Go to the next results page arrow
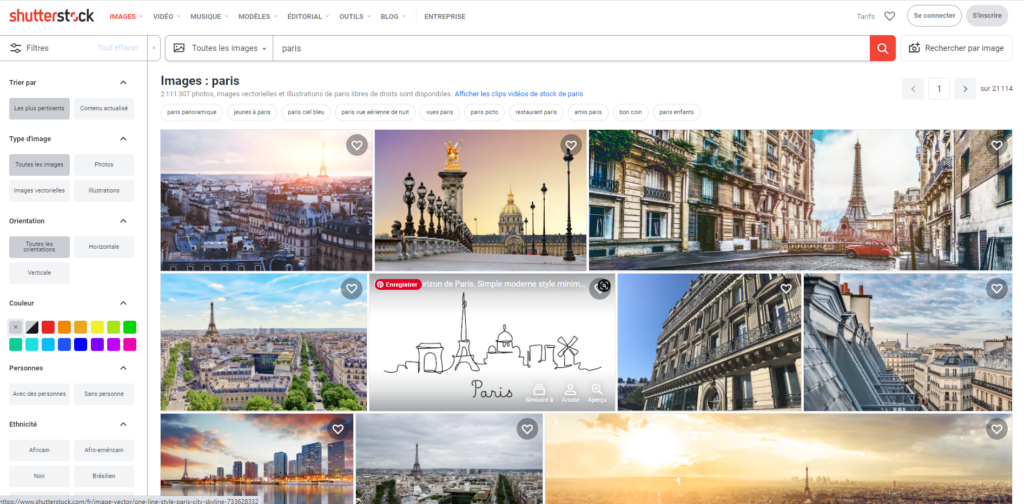1024x504 pixels. click(x=965, y=89)
